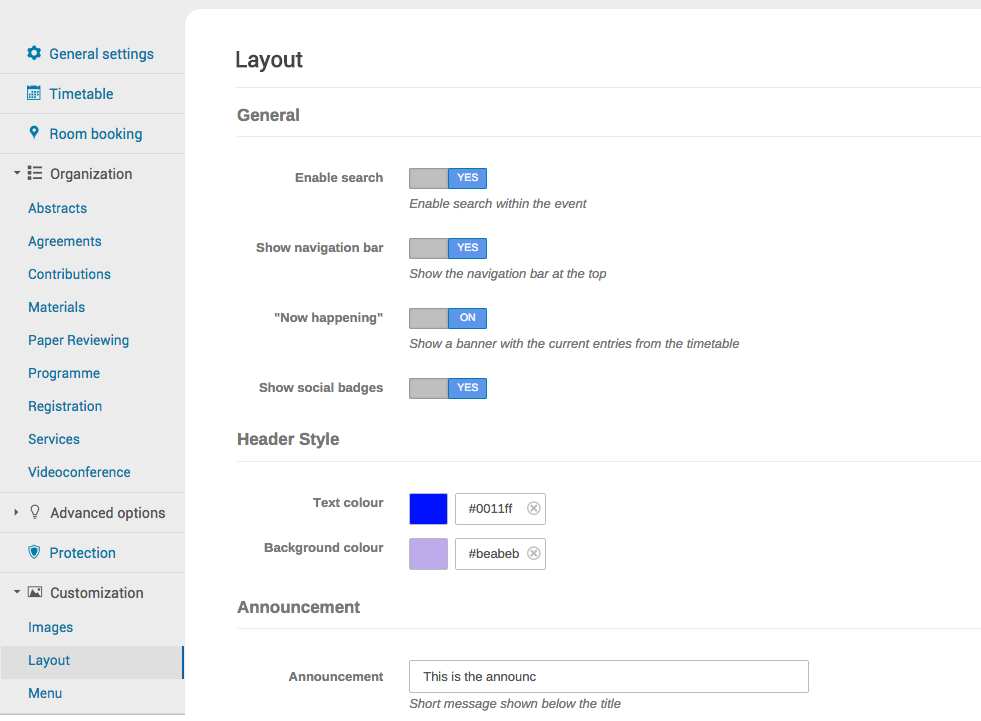This screenshot has width=981, height=721.
Task: Toggle the Show navigation bar switch
Action: point(448,248)
